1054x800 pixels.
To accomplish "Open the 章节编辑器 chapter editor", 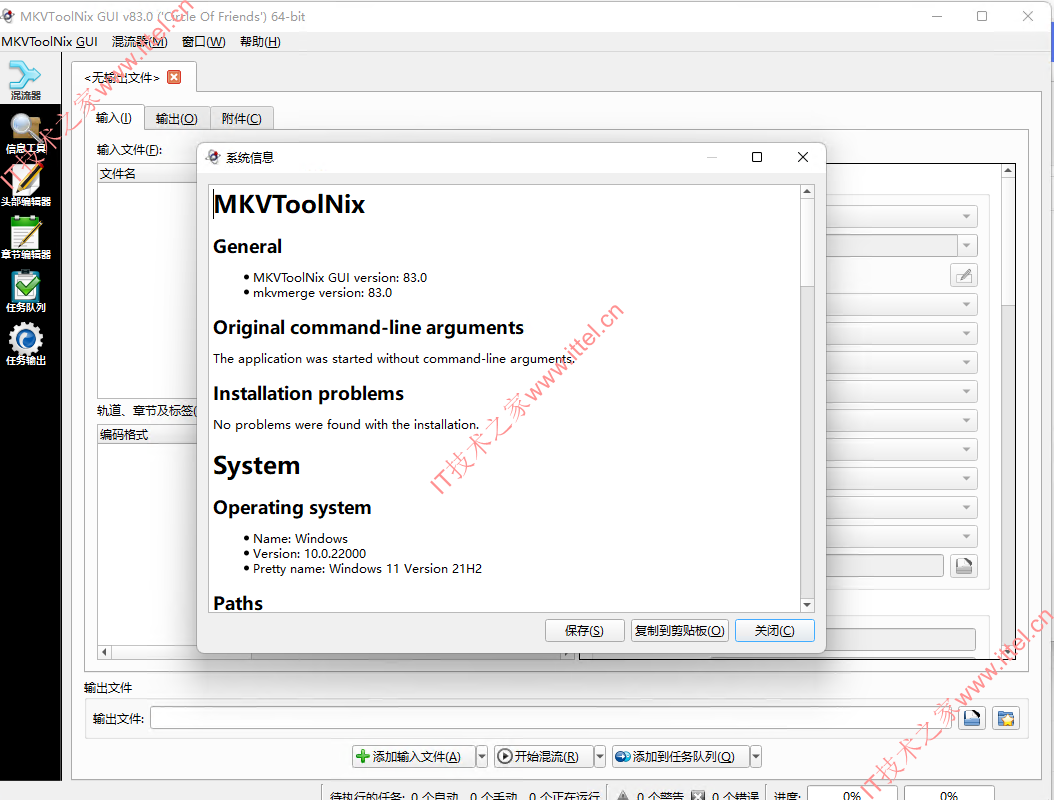I will point(26,239).
